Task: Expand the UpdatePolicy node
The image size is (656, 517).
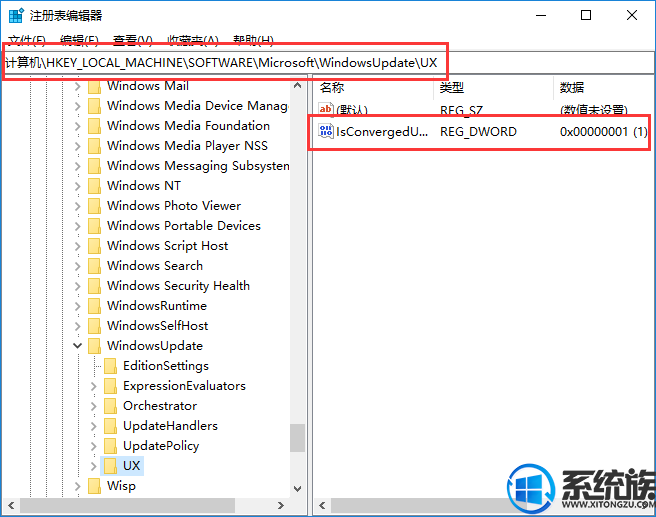Action: pyautogui.click(x=94, y=446)
